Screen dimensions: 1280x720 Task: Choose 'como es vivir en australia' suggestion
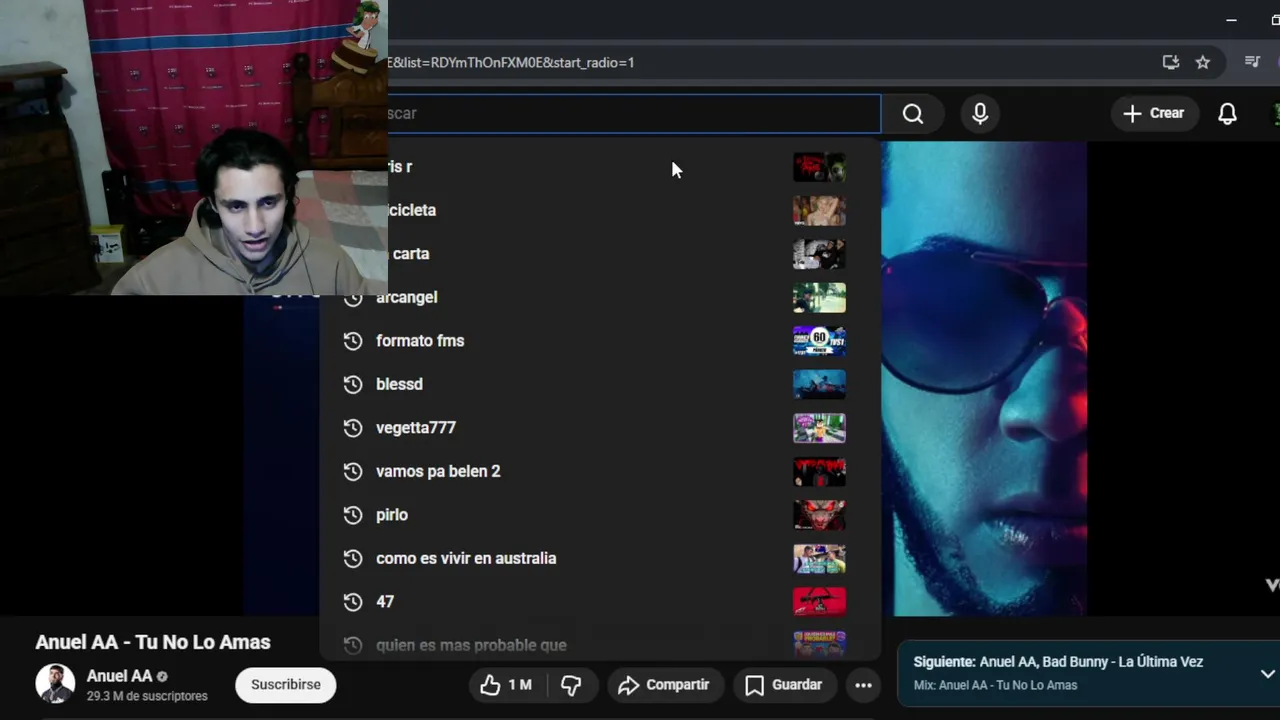600,558
